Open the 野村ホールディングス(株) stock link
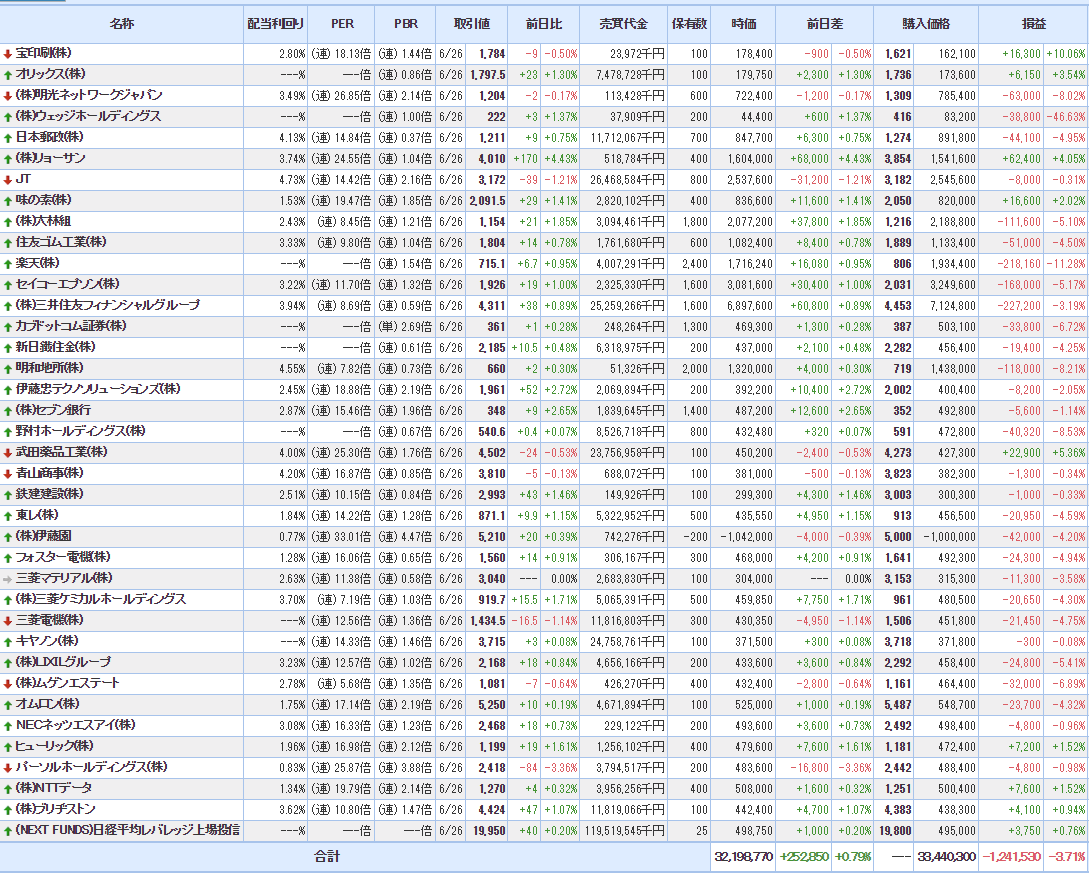This screenshot has height=873, width=1089. tap(81, 431)
